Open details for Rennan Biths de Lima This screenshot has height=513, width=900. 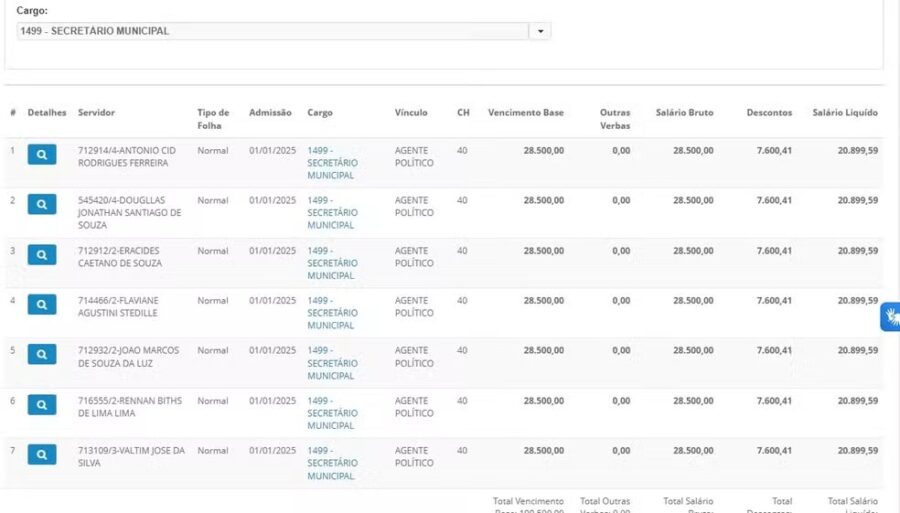41,405
